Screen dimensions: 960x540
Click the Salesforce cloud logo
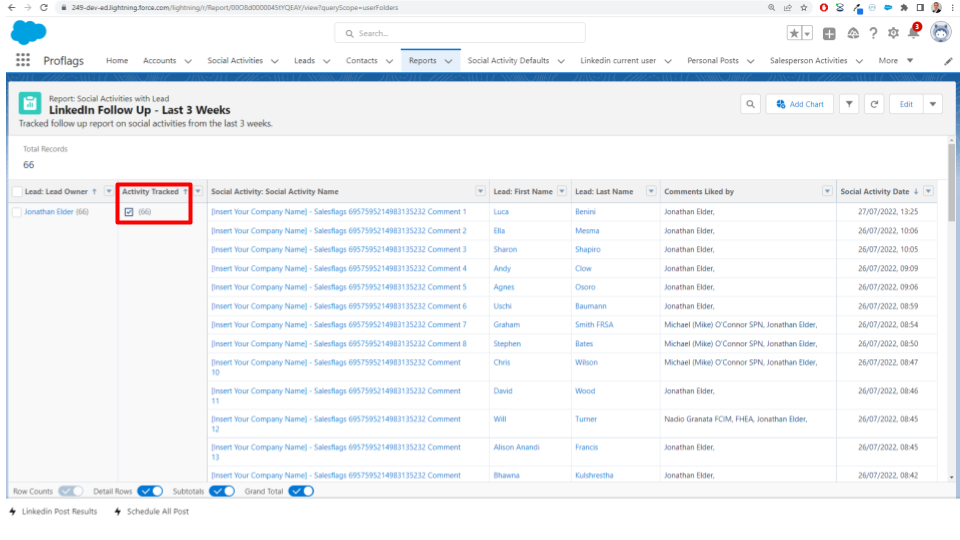point(28,32)
